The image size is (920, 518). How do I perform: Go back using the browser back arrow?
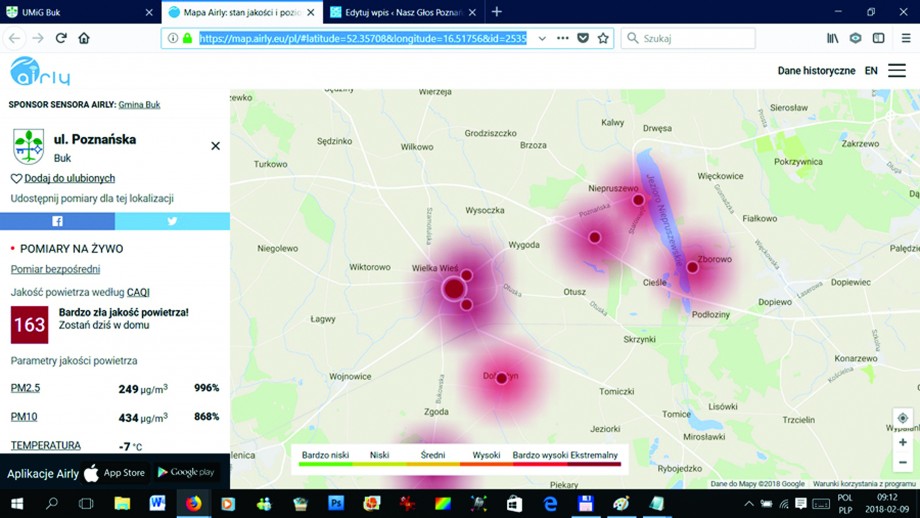(x=15, y=38)
